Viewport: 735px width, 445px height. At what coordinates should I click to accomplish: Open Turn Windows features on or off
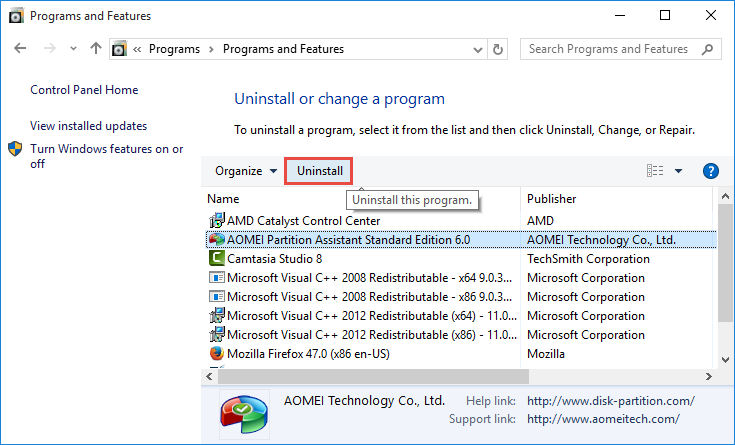coord(106,156)
